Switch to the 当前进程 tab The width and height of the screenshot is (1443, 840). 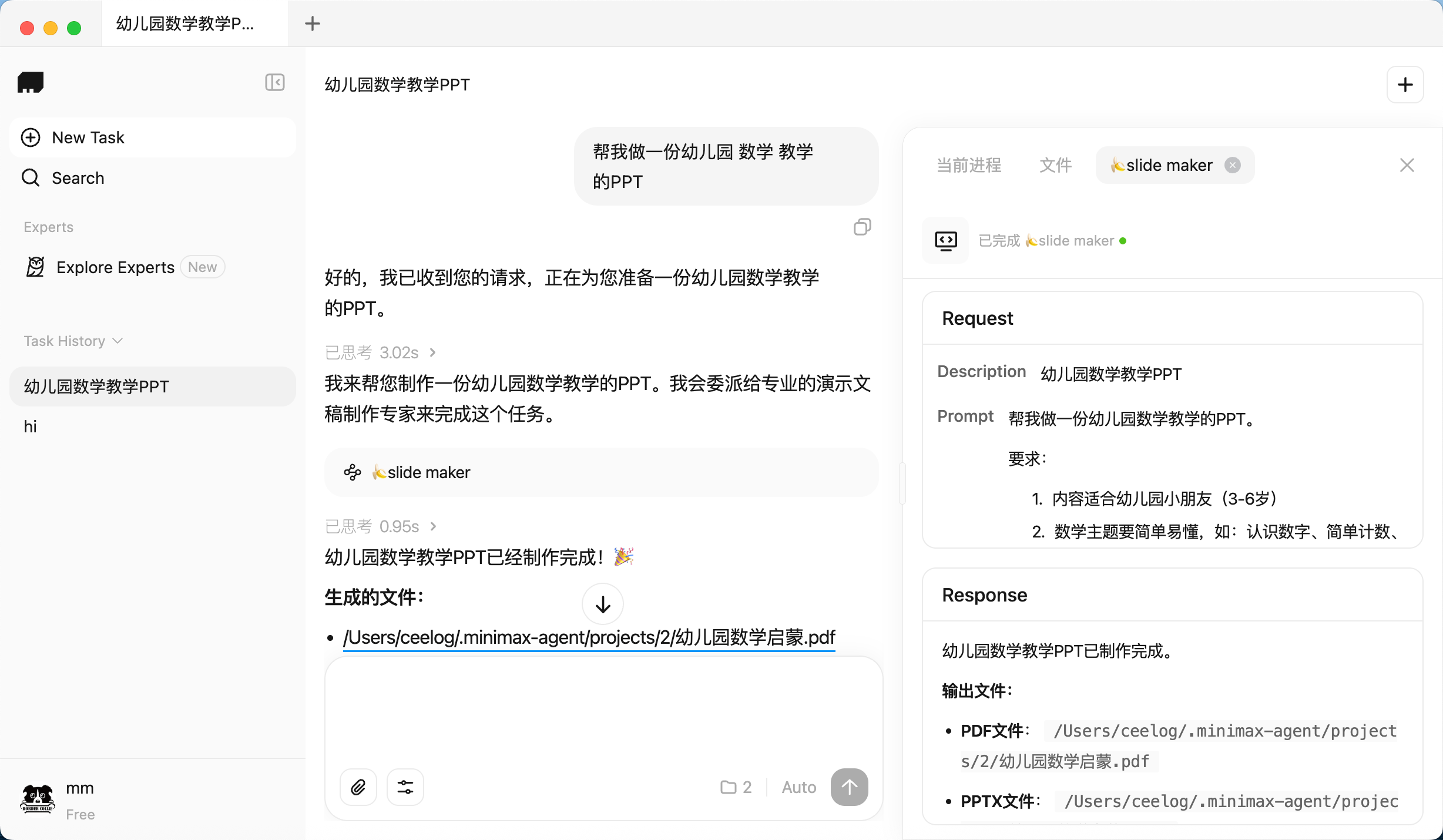(968, 165)
